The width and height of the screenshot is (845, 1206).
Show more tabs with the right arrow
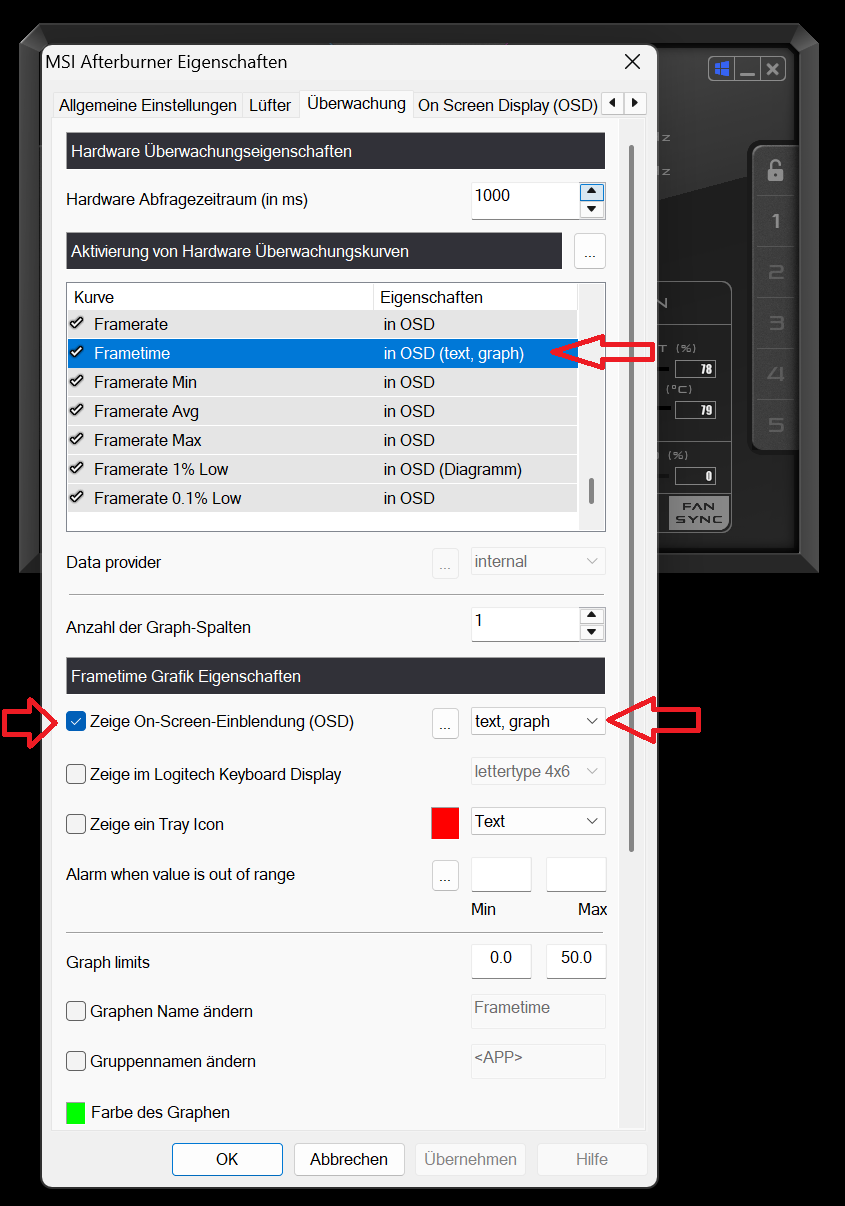click(635, 103)
